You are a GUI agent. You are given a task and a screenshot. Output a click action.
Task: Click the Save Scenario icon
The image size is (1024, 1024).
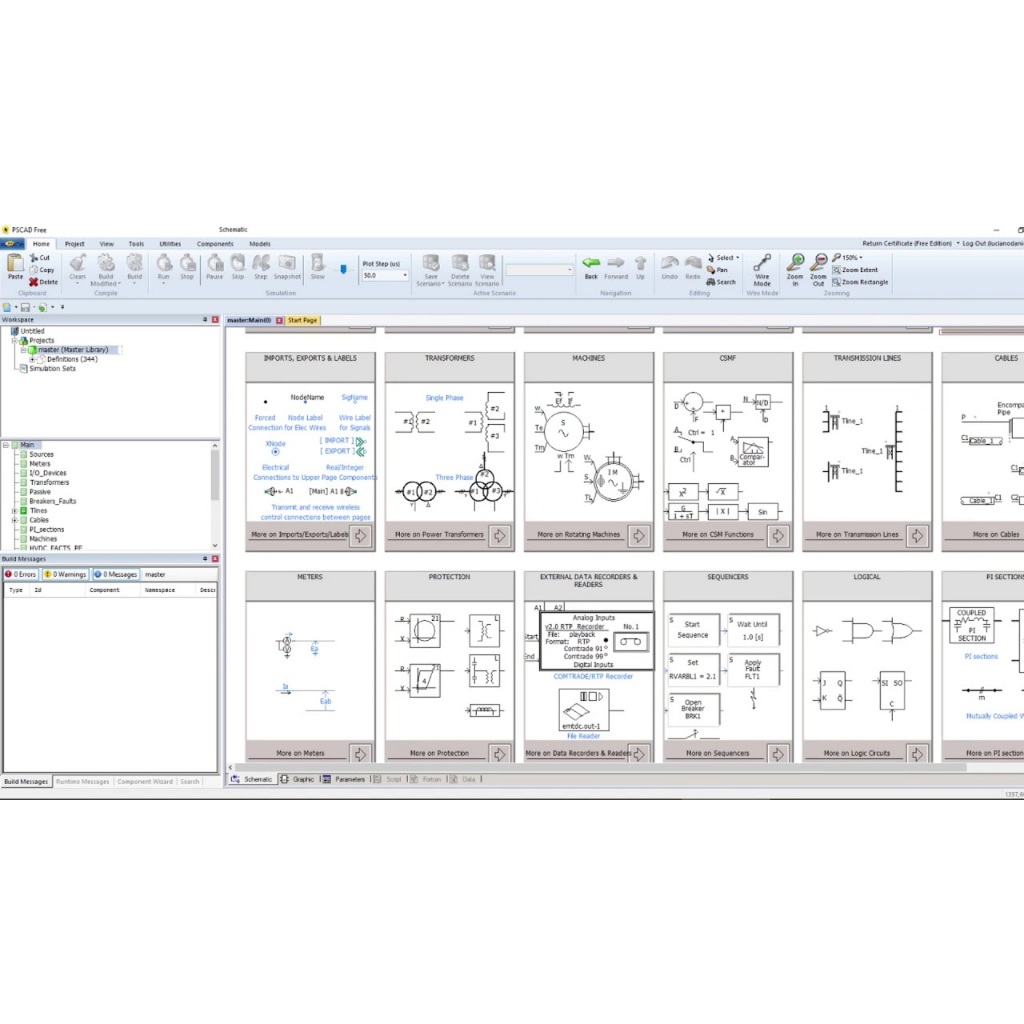431,263
